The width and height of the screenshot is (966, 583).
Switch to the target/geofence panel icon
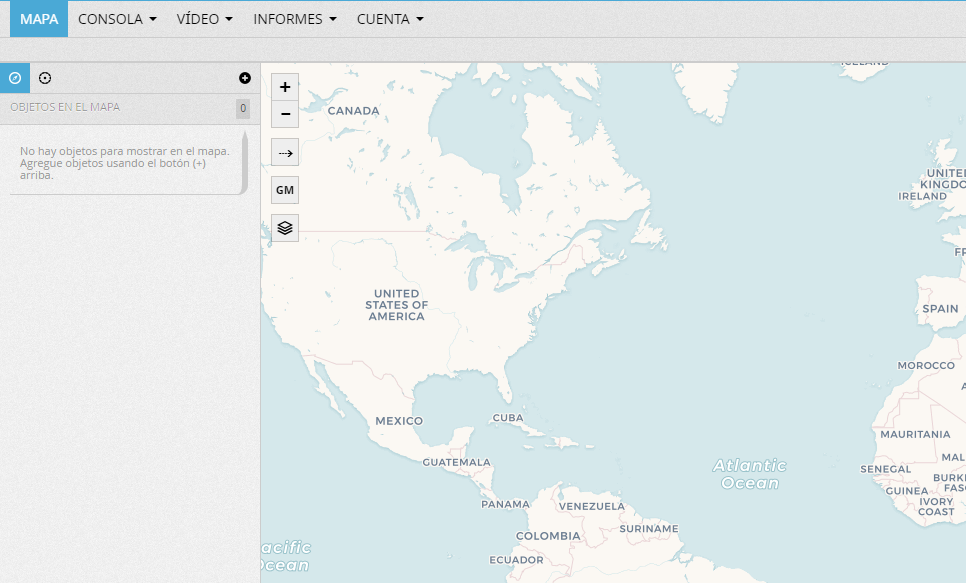coord(45,78)
